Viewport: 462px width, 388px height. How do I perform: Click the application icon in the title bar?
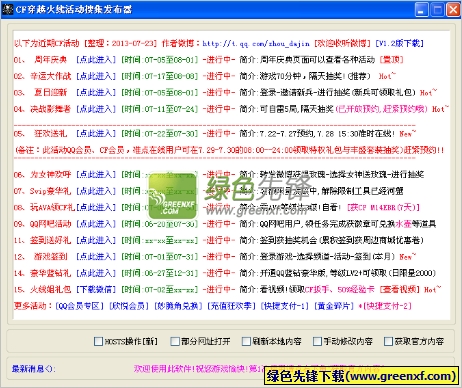7,9
